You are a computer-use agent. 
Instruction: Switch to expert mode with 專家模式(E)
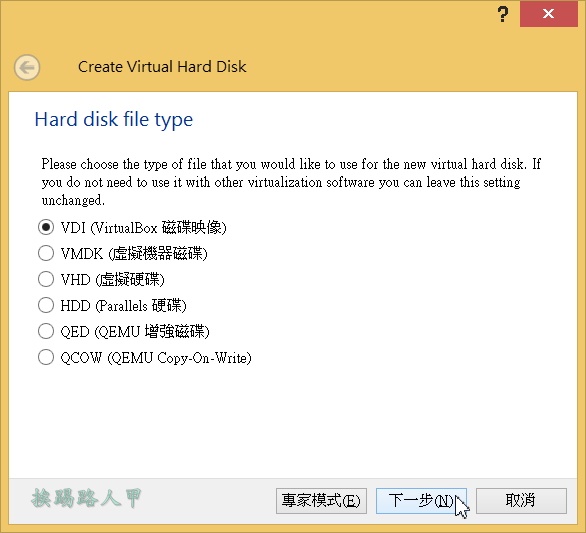[321, 501]
